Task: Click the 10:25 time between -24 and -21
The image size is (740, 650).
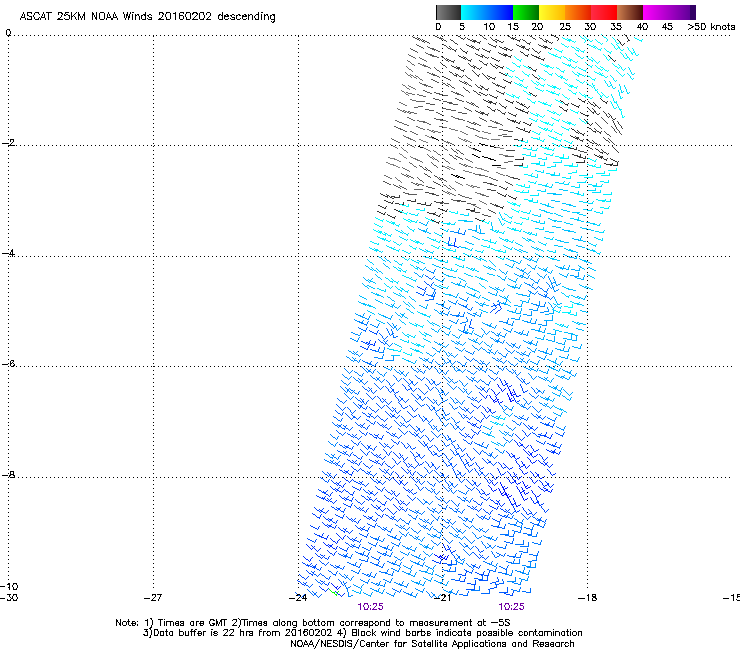Action: tap(370, 607)
